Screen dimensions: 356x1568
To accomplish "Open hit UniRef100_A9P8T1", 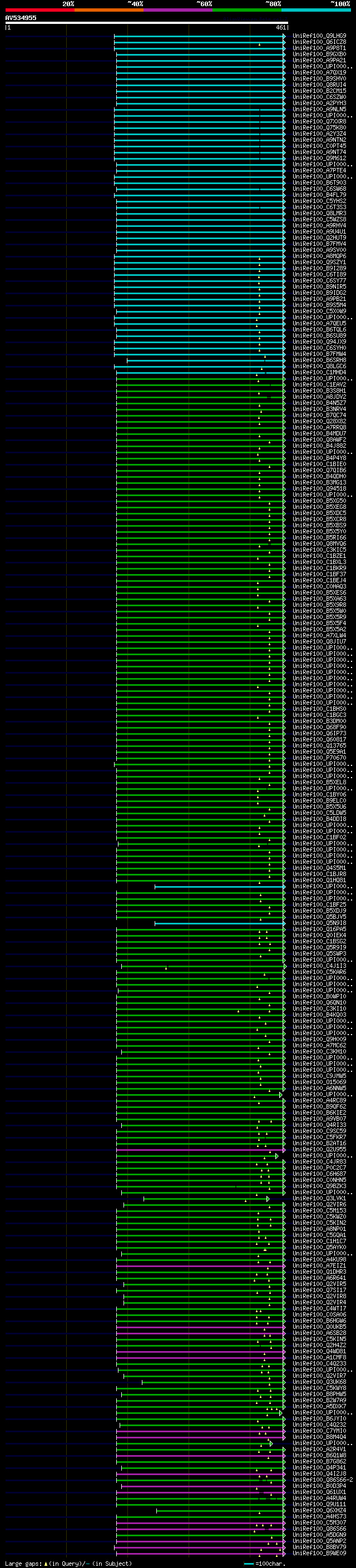I will tap(319, 48).
